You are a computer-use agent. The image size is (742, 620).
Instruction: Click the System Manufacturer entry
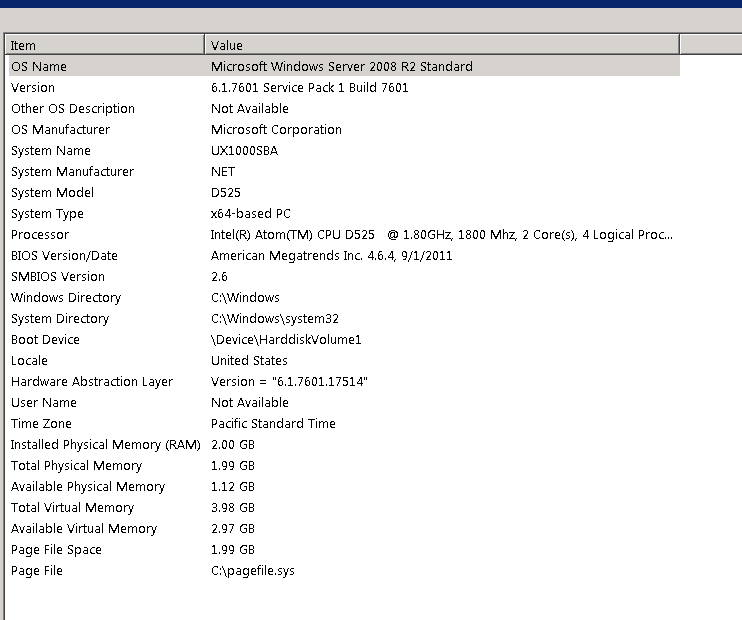point(72,172)
